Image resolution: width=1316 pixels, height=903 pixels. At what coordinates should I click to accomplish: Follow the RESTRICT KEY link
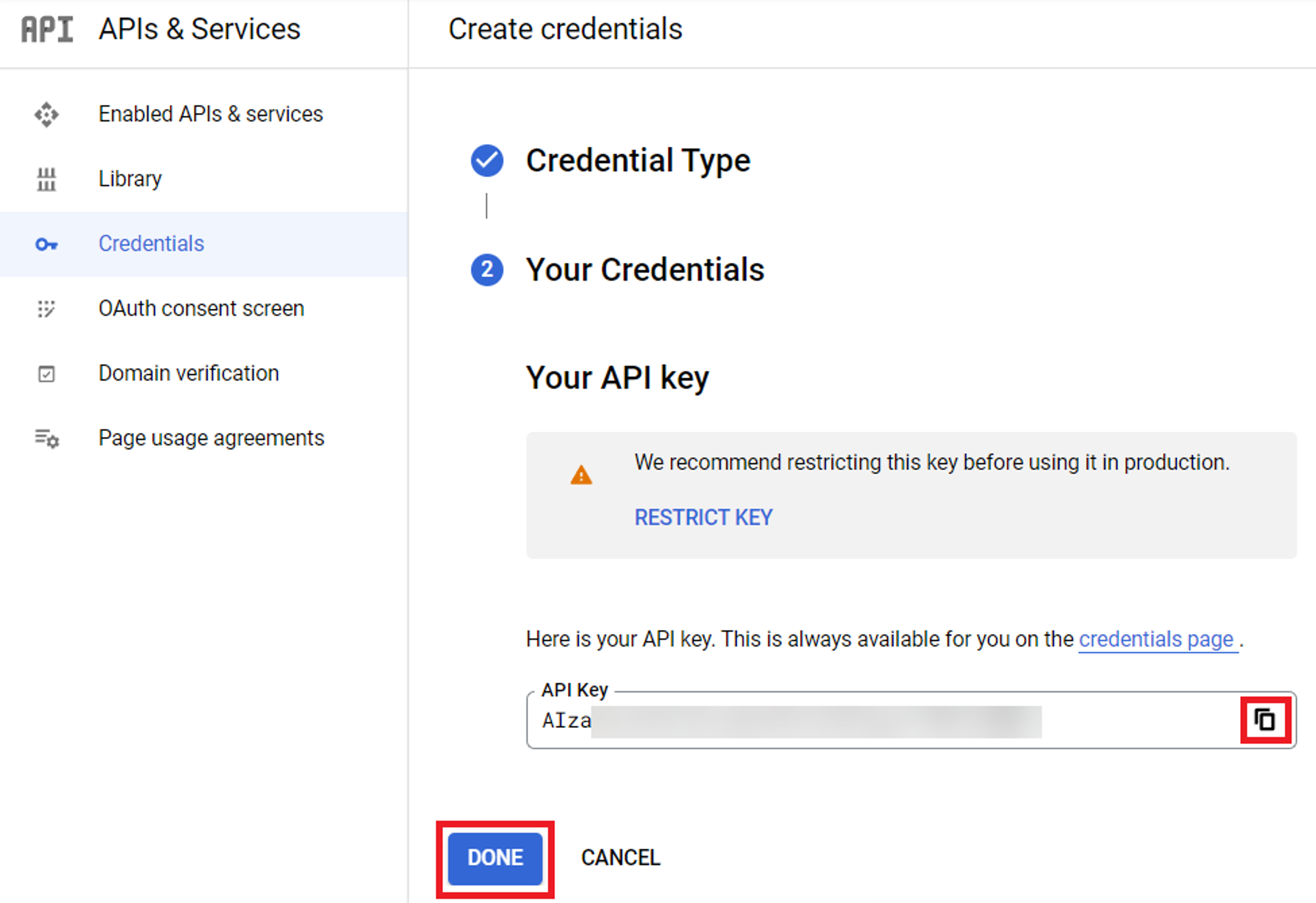(703, 517)
